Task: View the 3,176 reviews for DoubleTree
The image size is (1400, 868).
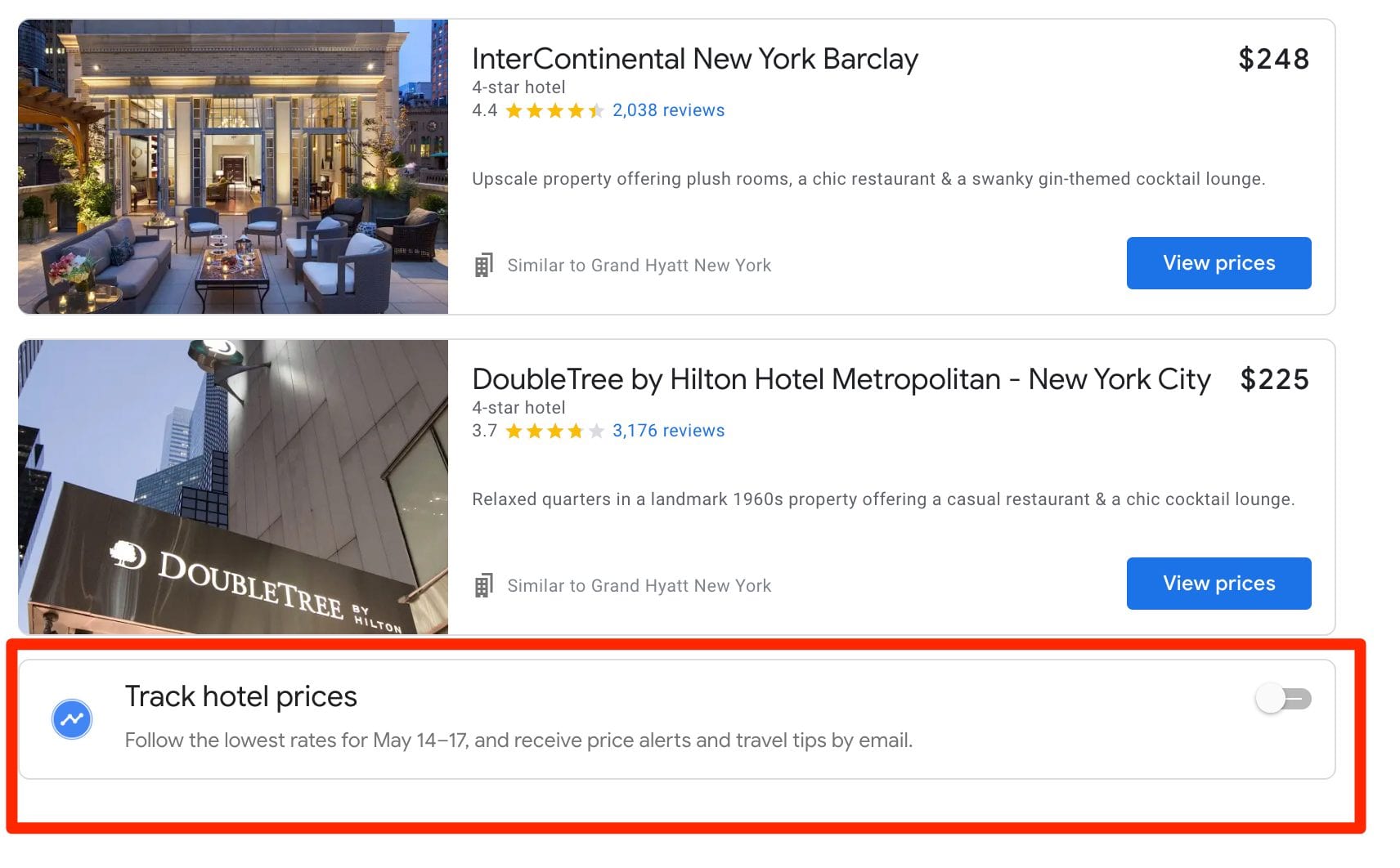Action: 668,430
